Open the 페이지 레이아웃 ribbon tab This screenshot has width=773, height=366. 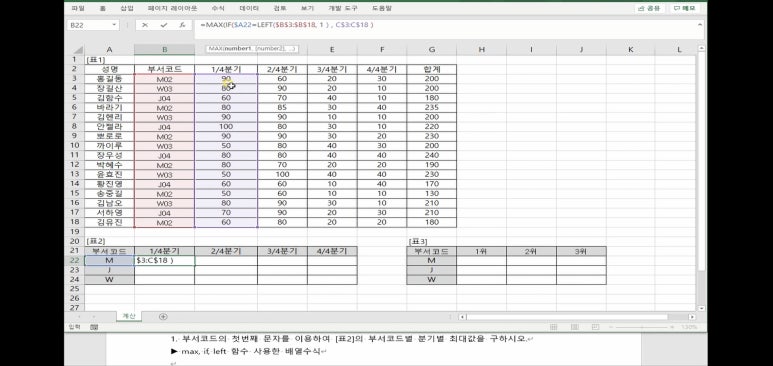pyautogui.click(x=172, y=8)
